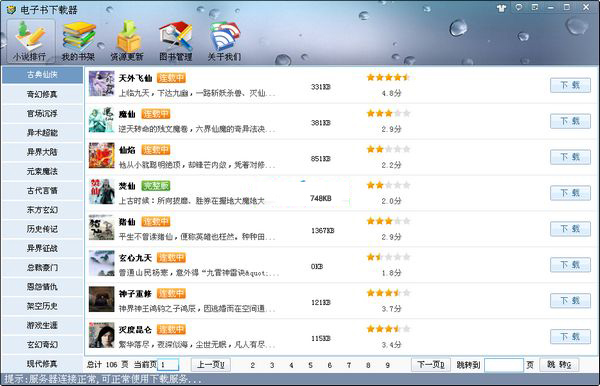The image size is (600, 386).
Task: Download the book 神子重修
Action: [570, 301]
